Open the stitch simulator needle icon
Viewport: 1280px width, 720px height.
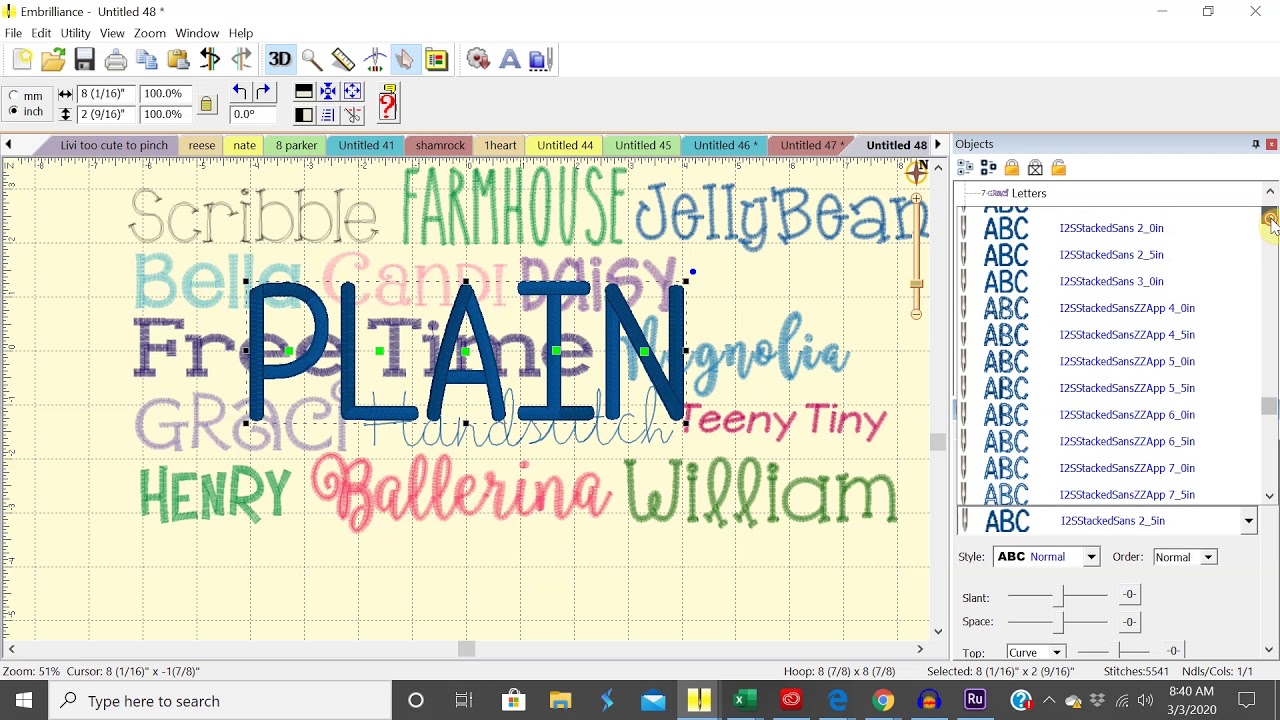point(374,60)
